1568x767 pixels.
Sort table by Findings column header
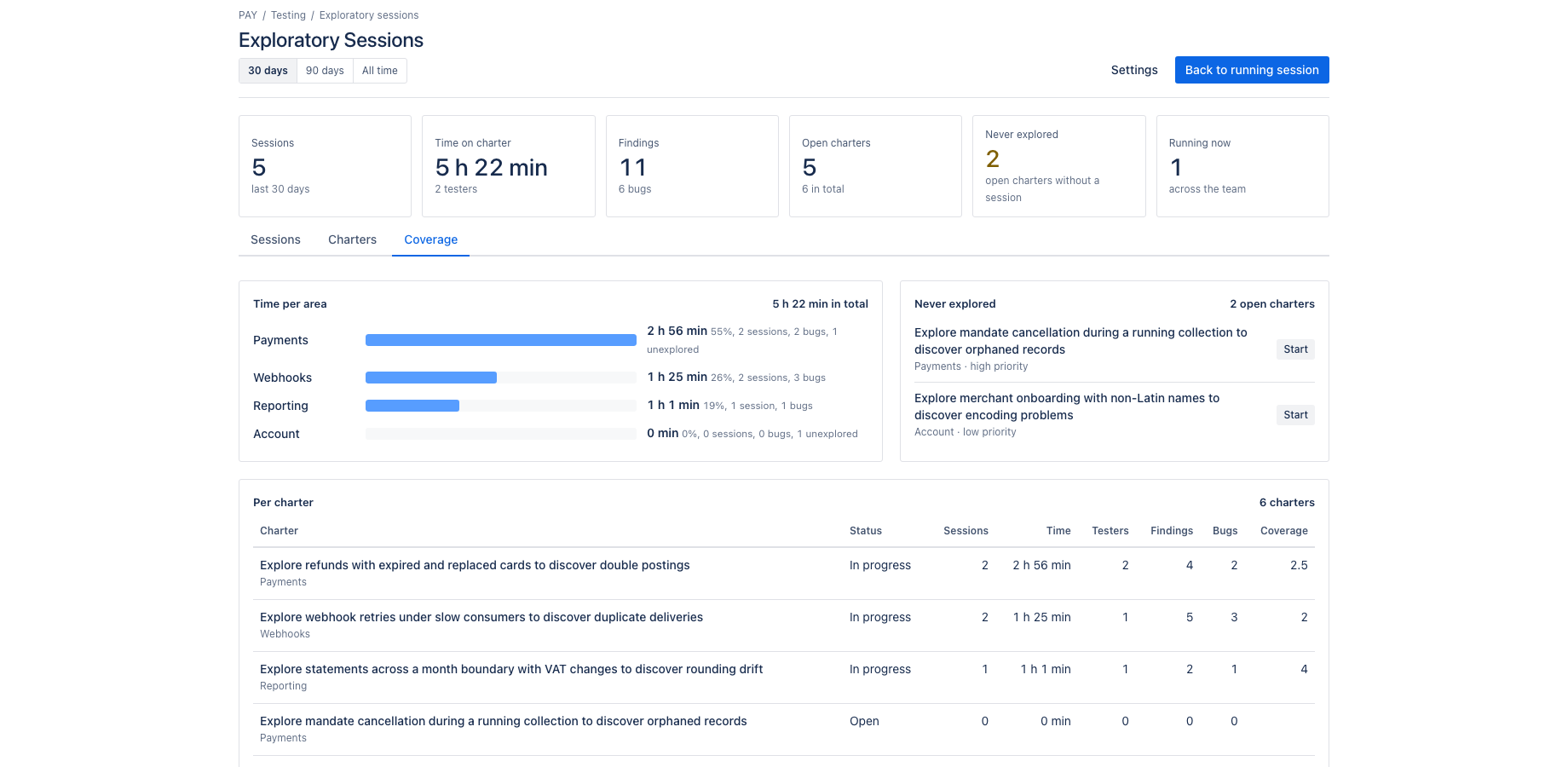(1172, 531)
